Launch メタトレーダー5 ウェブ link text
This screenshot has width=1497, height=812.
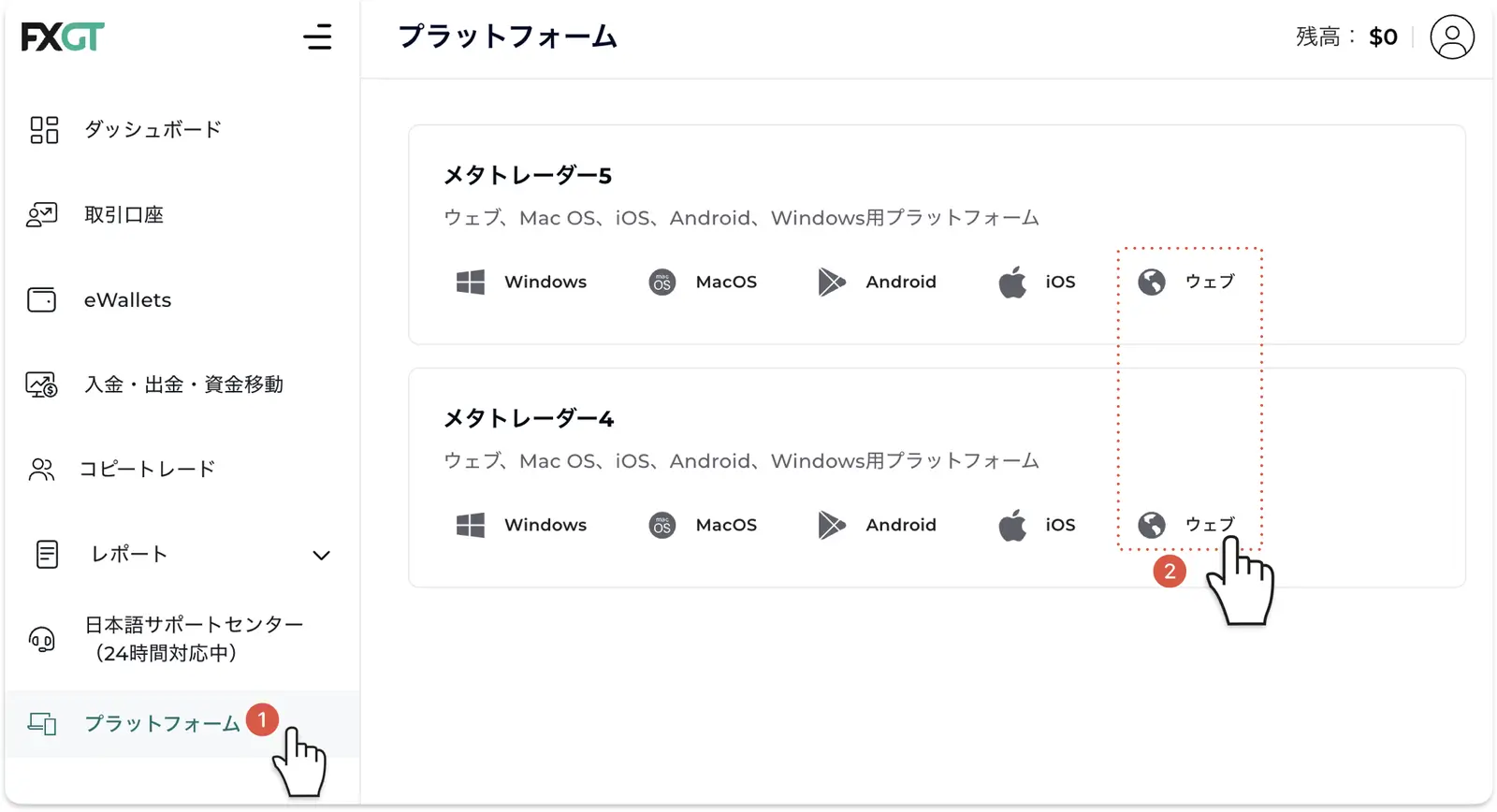click(1210, 282)
